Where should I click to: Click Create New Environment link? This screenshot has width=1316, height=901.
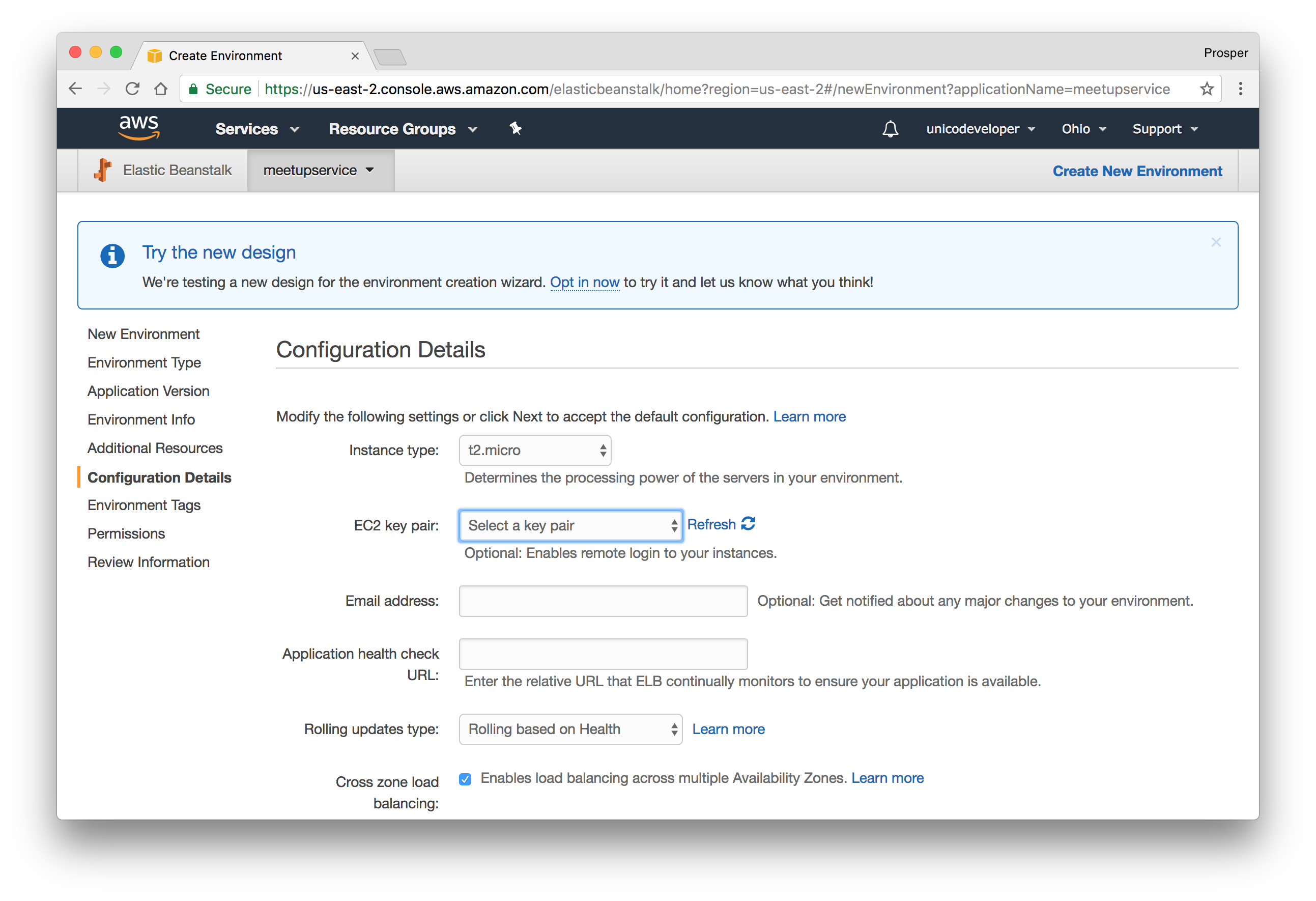click(1136, 171)
